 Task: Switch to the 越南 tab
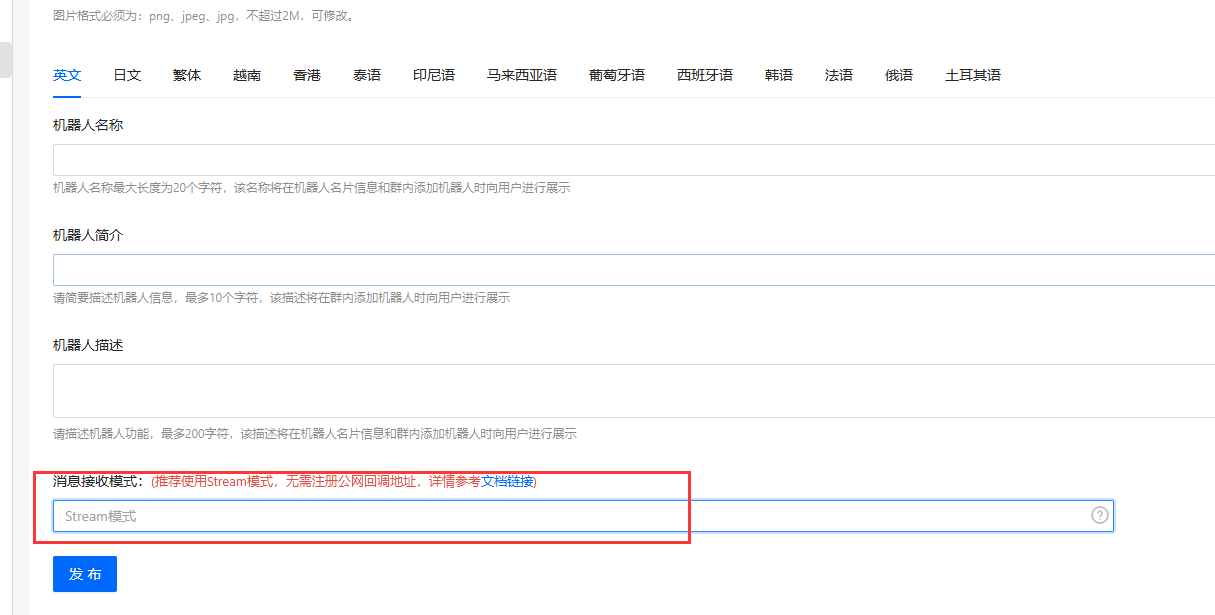click(x=247, y=75)
